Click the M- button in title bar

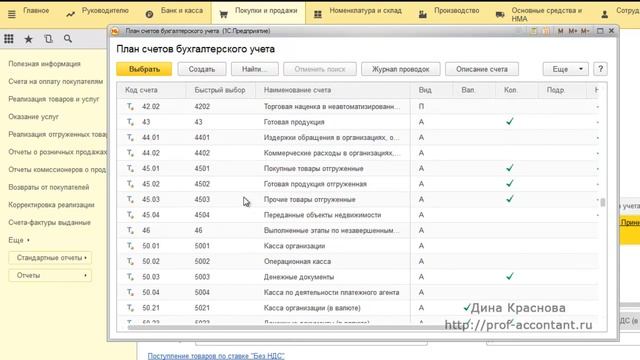(x=584, y=31)
